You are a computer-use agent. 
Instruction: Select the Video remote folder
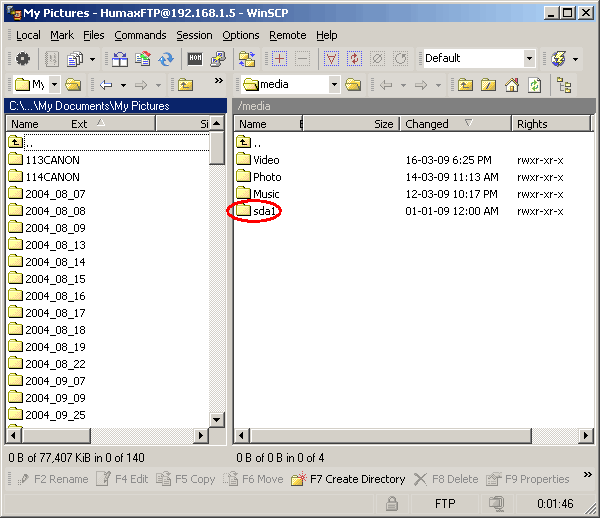click(266, 160)
